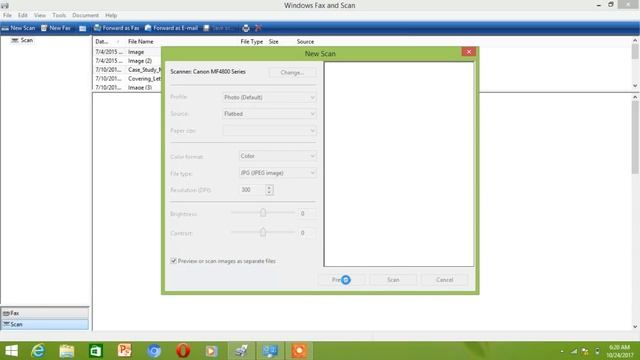Open Windows Store from the taskbar
This screenshot has width=640, height=360.
click(x=96, y=351)
